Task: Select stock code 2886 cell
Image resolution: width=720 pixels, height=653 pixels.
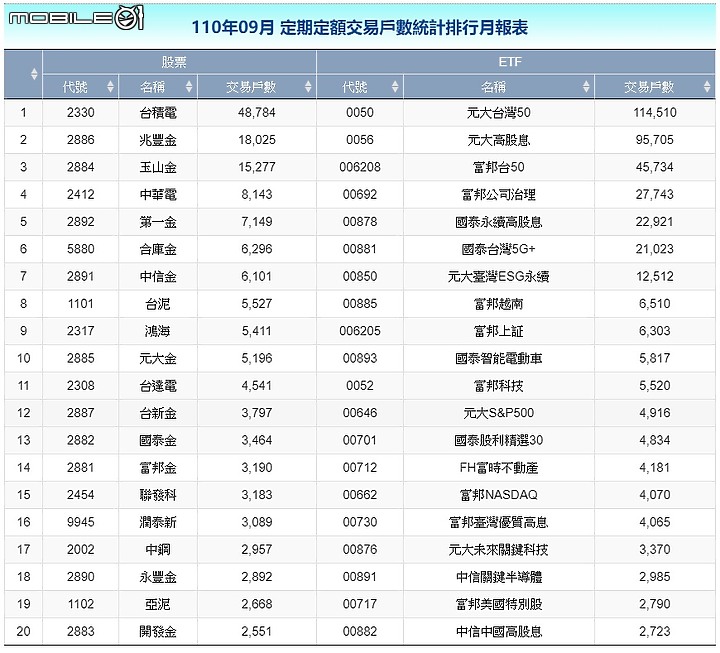Action: click(x=80, y=140)
